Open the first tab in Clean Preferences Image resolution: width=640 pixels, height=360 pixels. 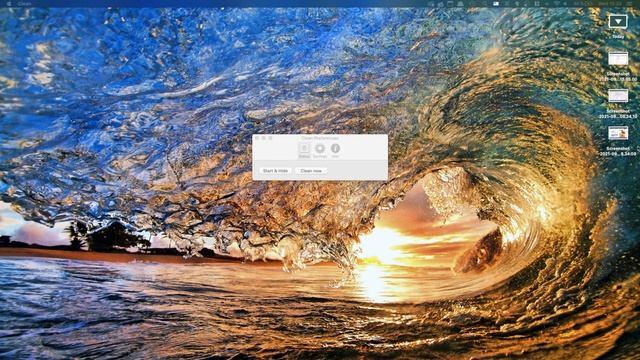coord(304,150)
